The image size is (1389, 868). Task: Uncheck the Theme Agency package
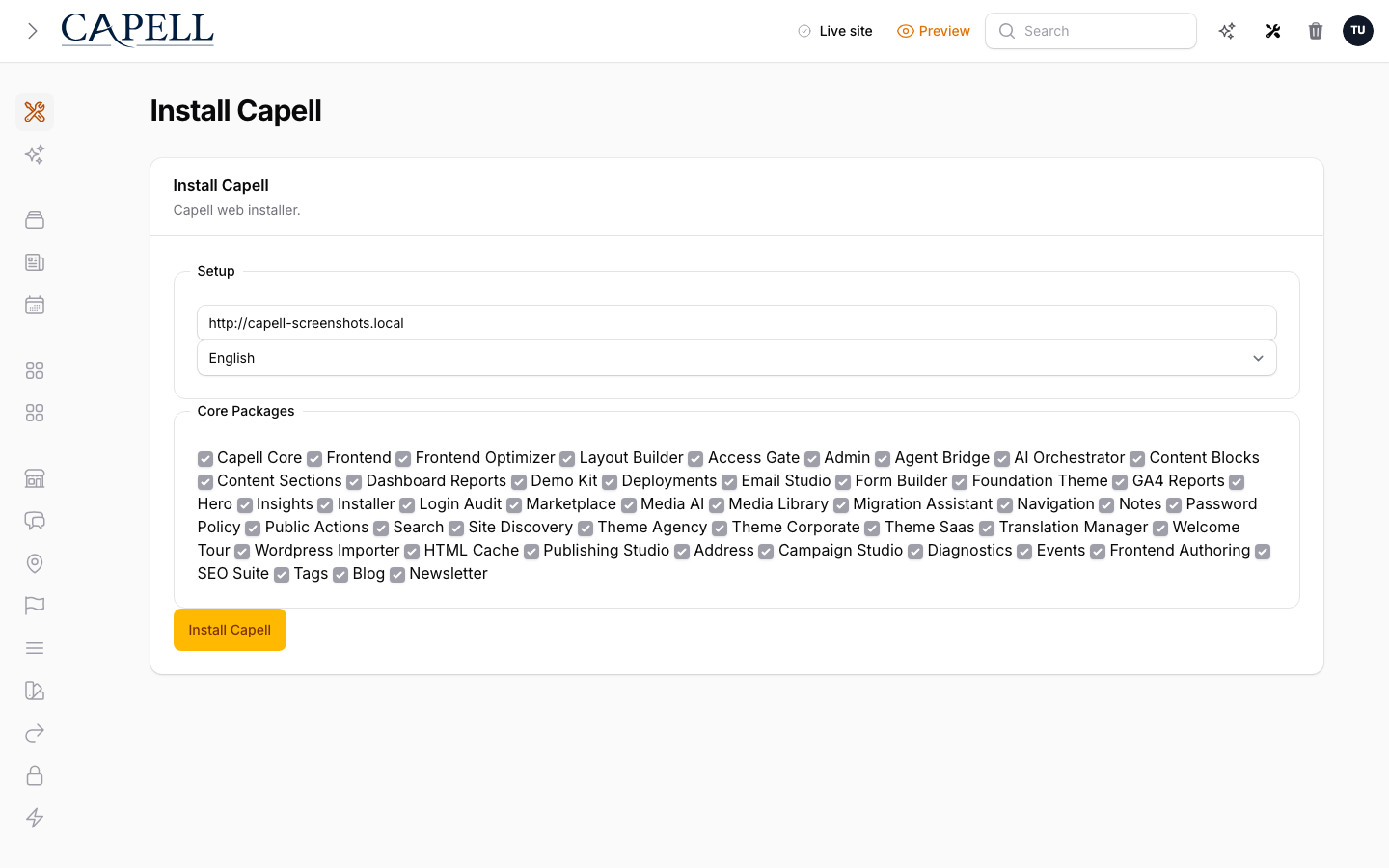pos(586,529)
